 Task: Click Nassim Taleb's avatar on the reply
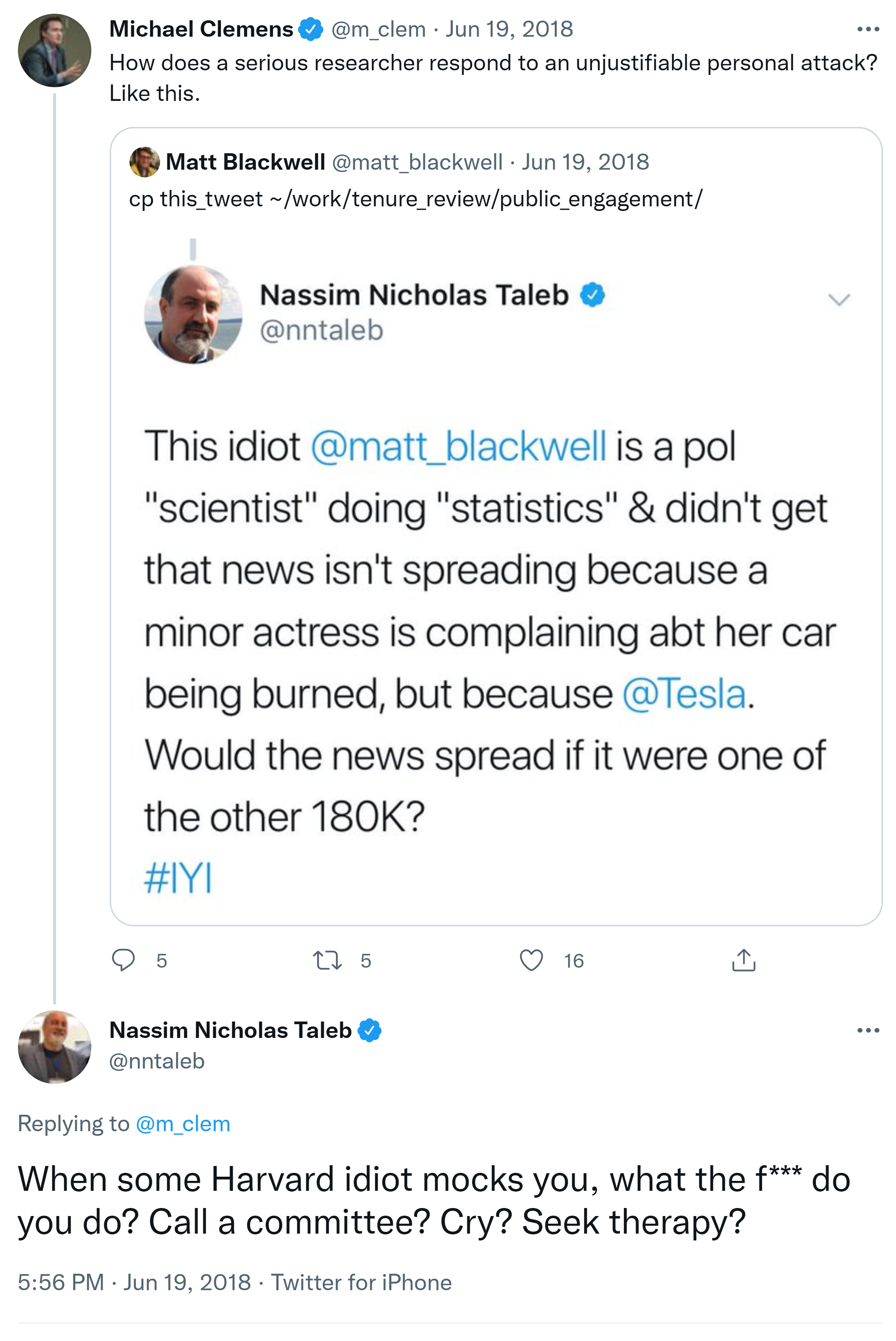pos(54,1047)
